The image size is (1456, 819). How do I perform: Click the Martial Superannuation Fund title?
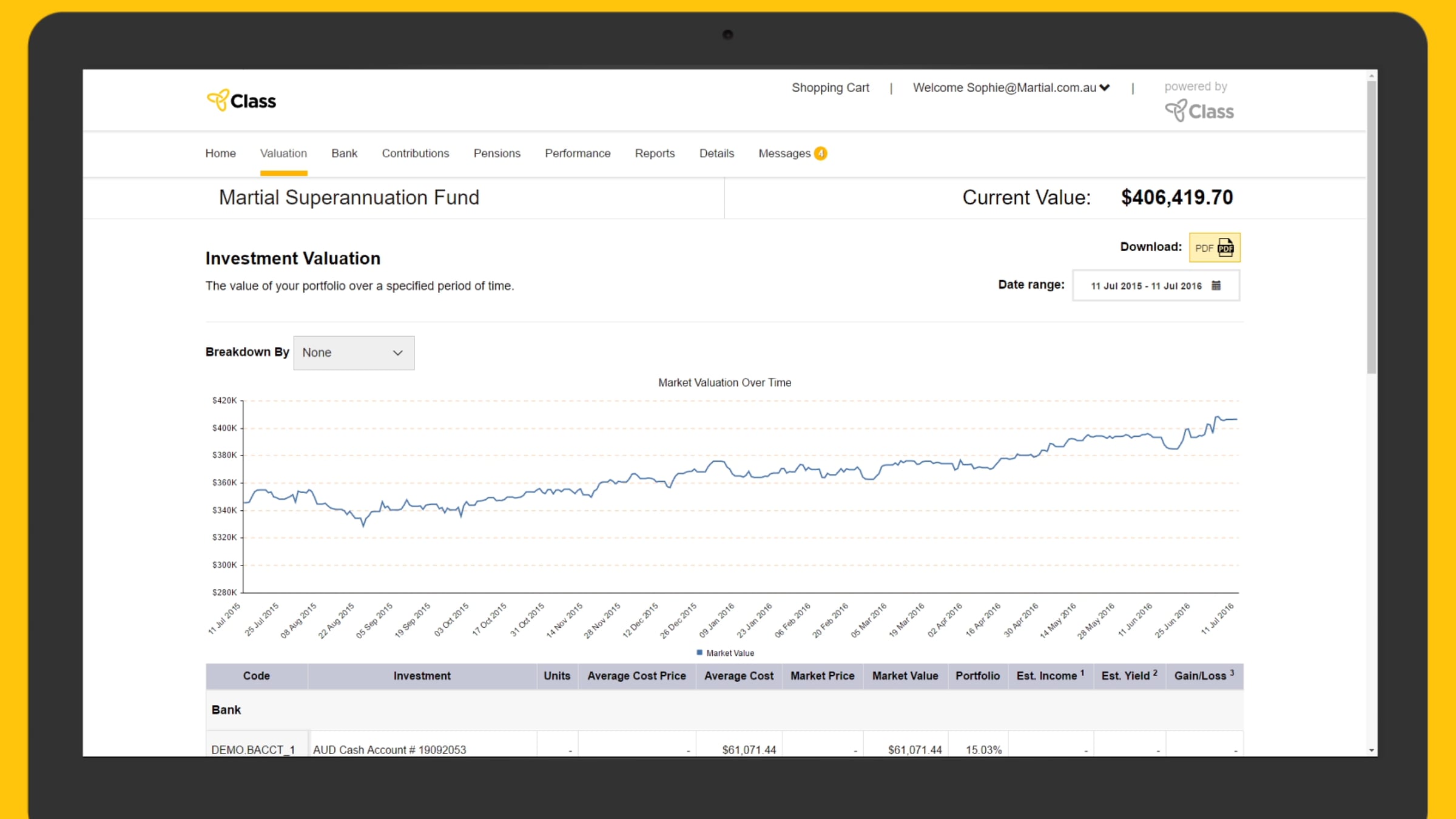tap(349, 198)
